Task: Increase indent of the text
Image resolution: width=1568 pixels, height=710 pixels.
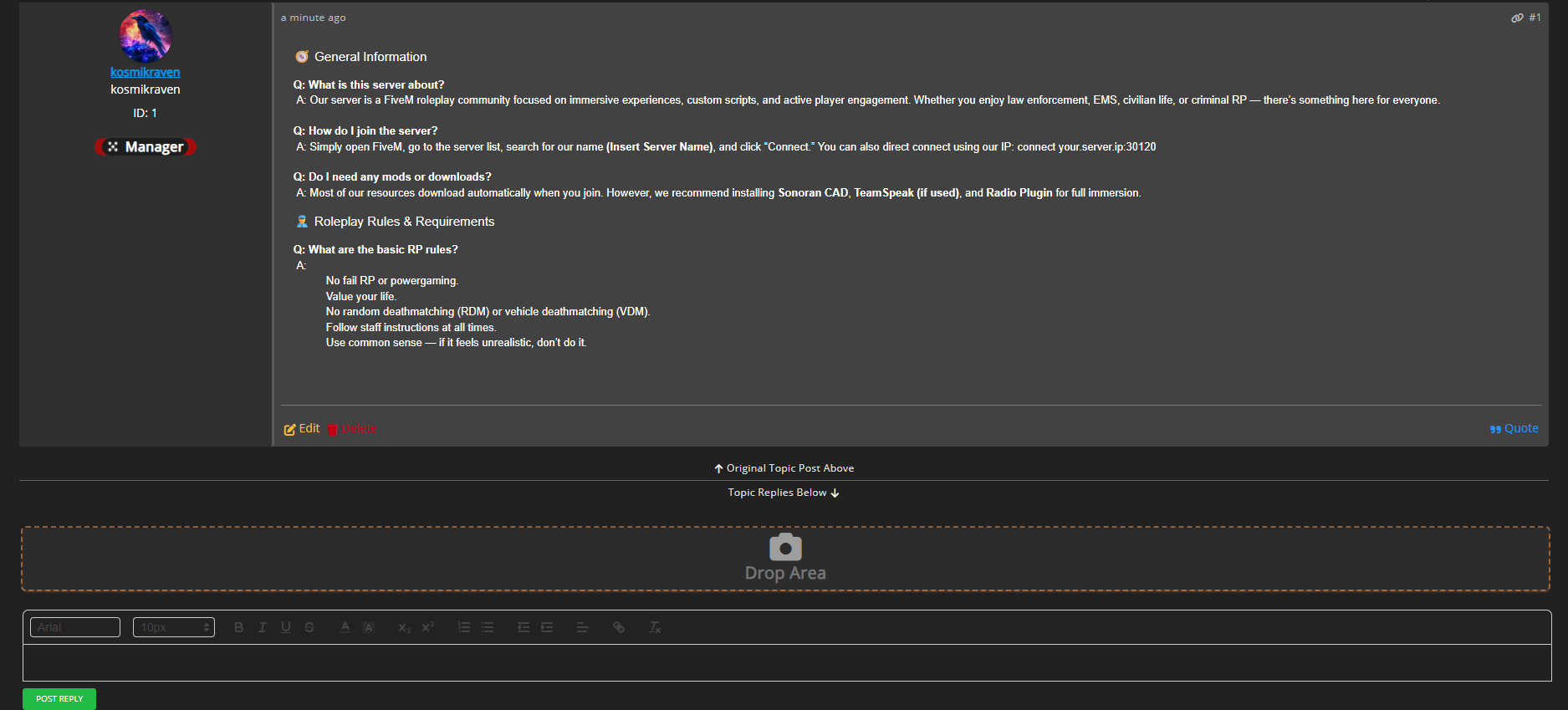Action: [547, 627]
